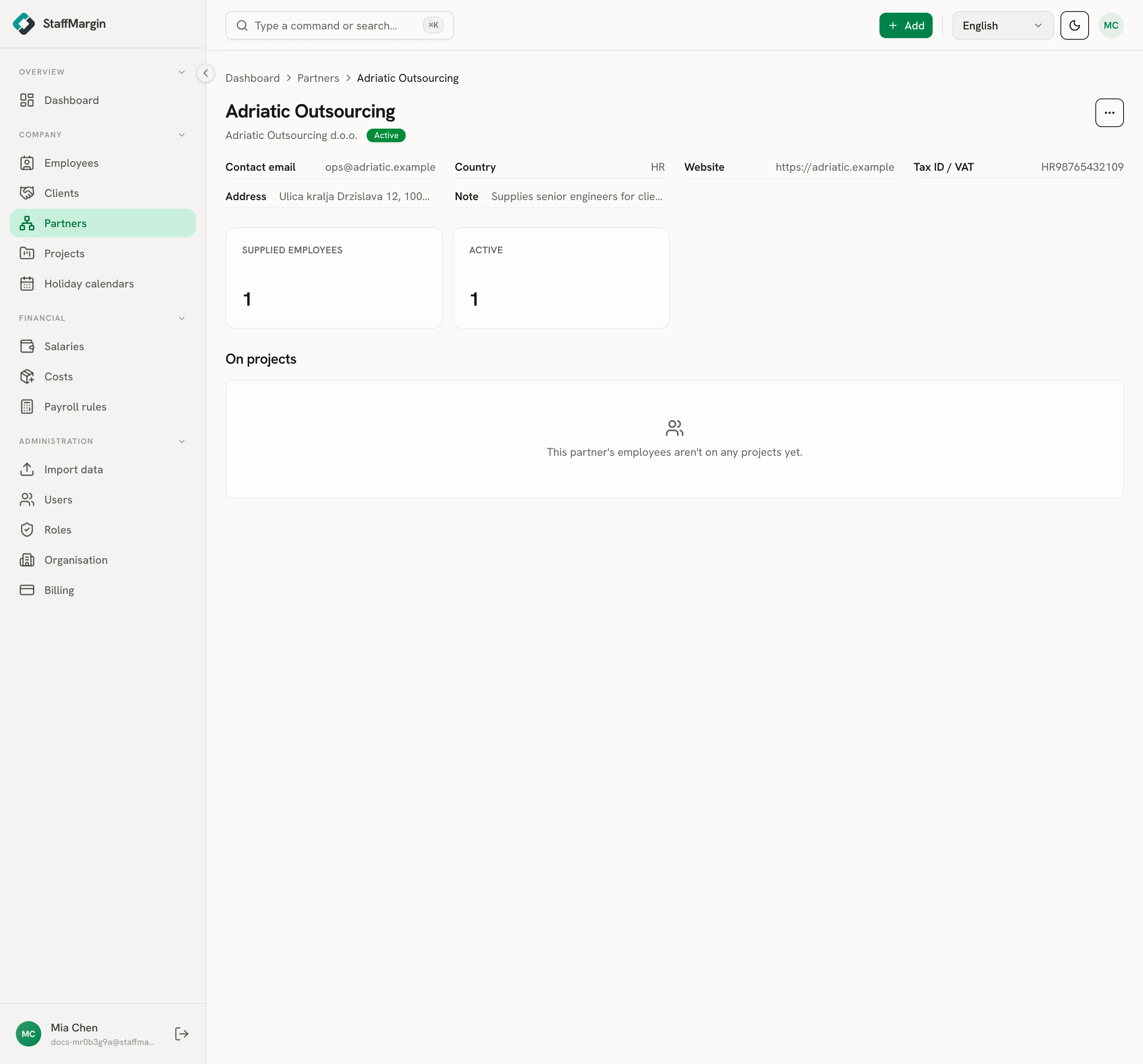Open the Roles shield icon
The height and width of the screenshot is (1064, 1143).
(x=27, y=530)
